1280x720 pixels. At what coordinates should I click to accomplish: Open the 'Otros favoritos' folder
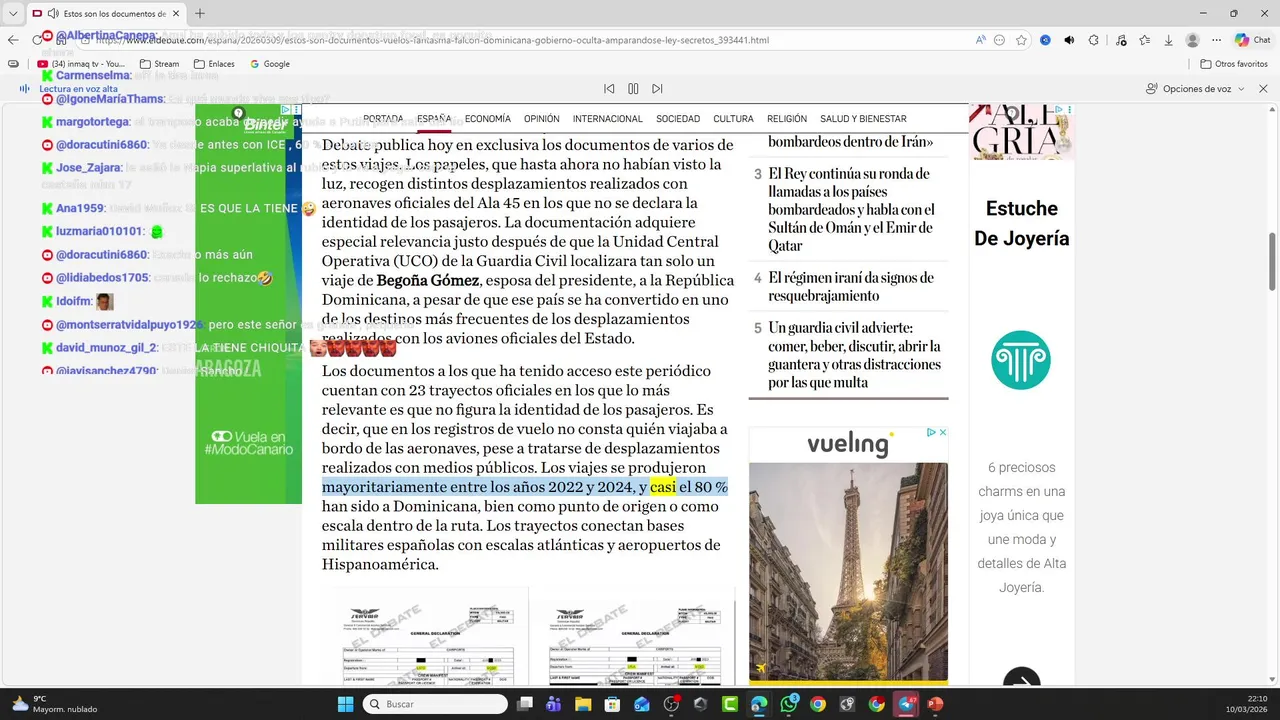[1233, 64]
